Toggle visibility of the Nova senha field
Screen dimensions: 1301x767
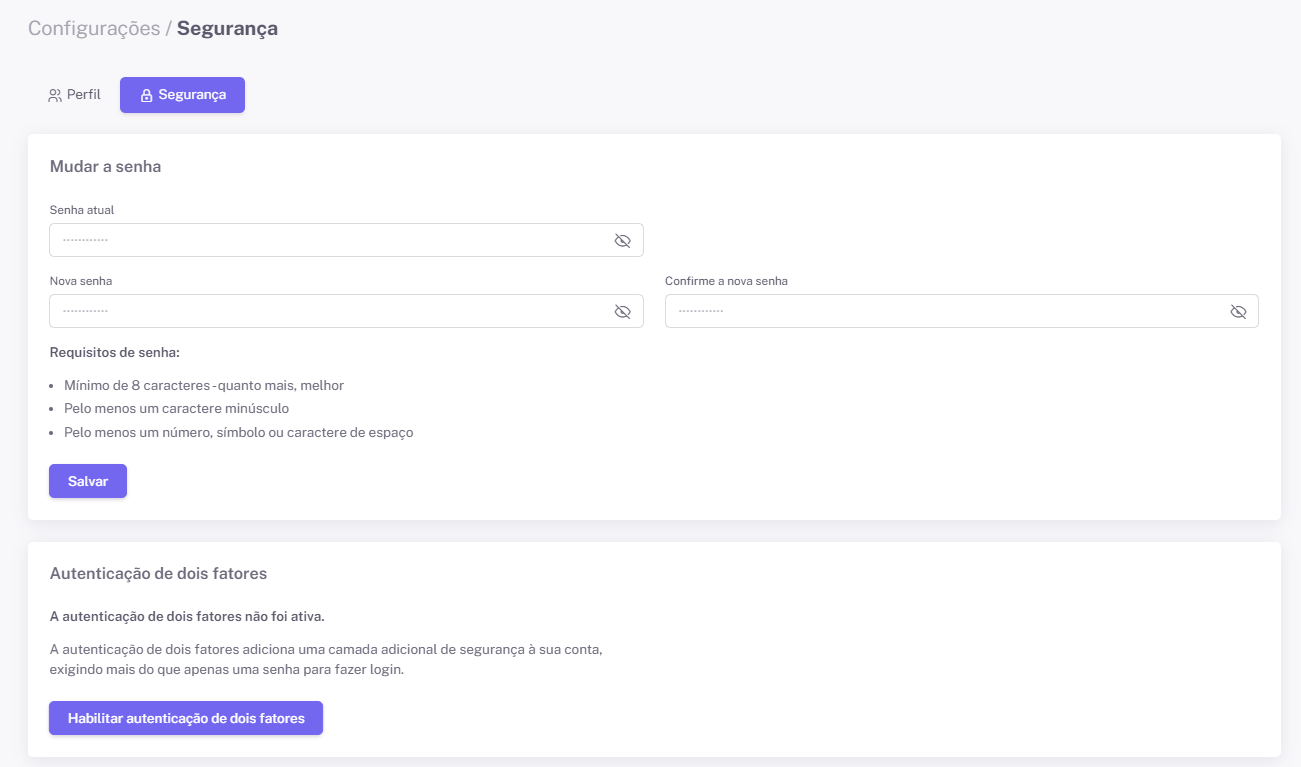coord(622,312)
